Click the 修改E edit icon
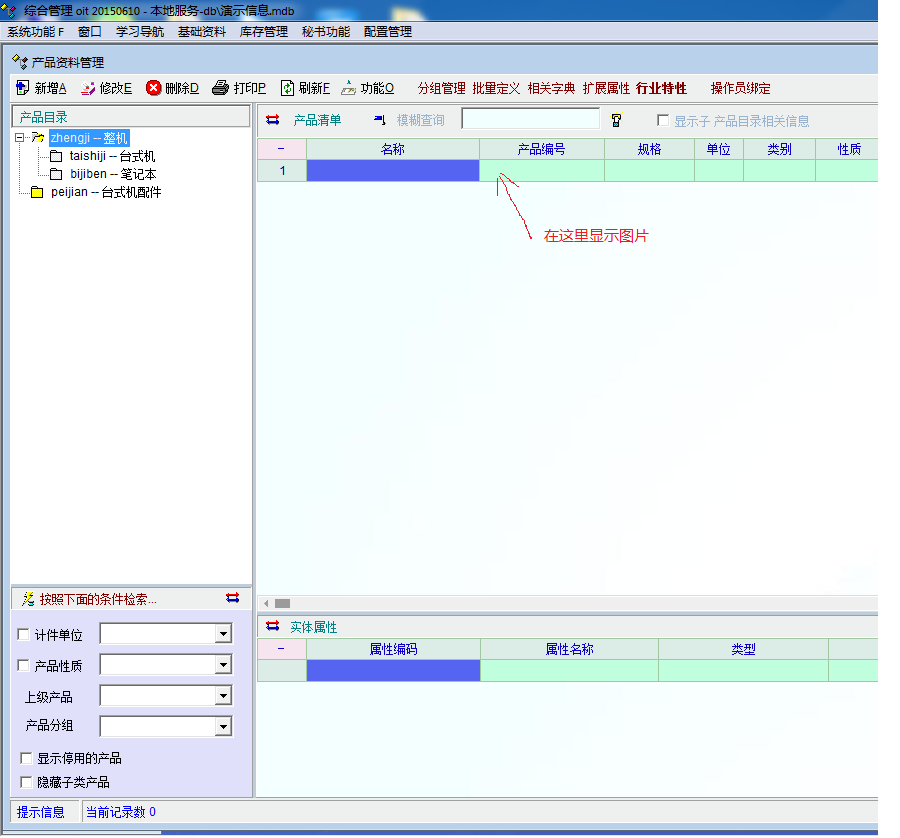 pyautogui.click(x=88, y=88)
